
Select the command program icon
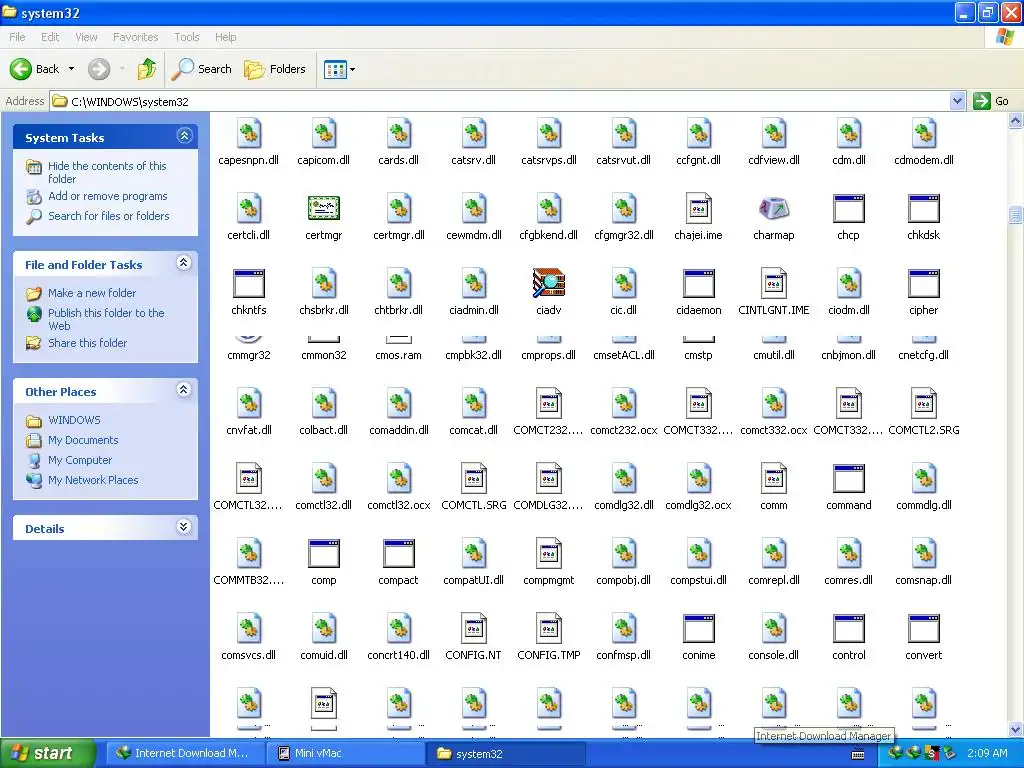[848, 479]
